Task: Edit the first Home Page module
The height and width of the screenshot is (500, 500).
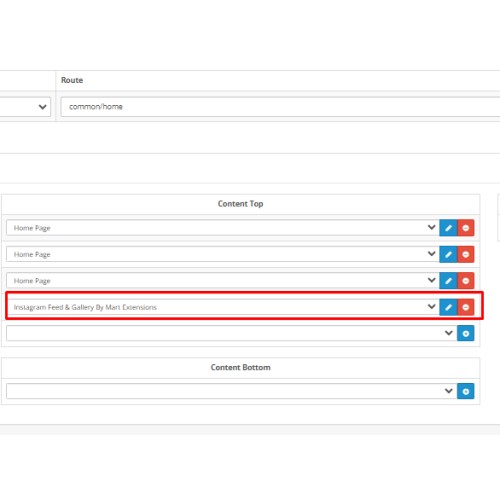Action: coord(448,228)
